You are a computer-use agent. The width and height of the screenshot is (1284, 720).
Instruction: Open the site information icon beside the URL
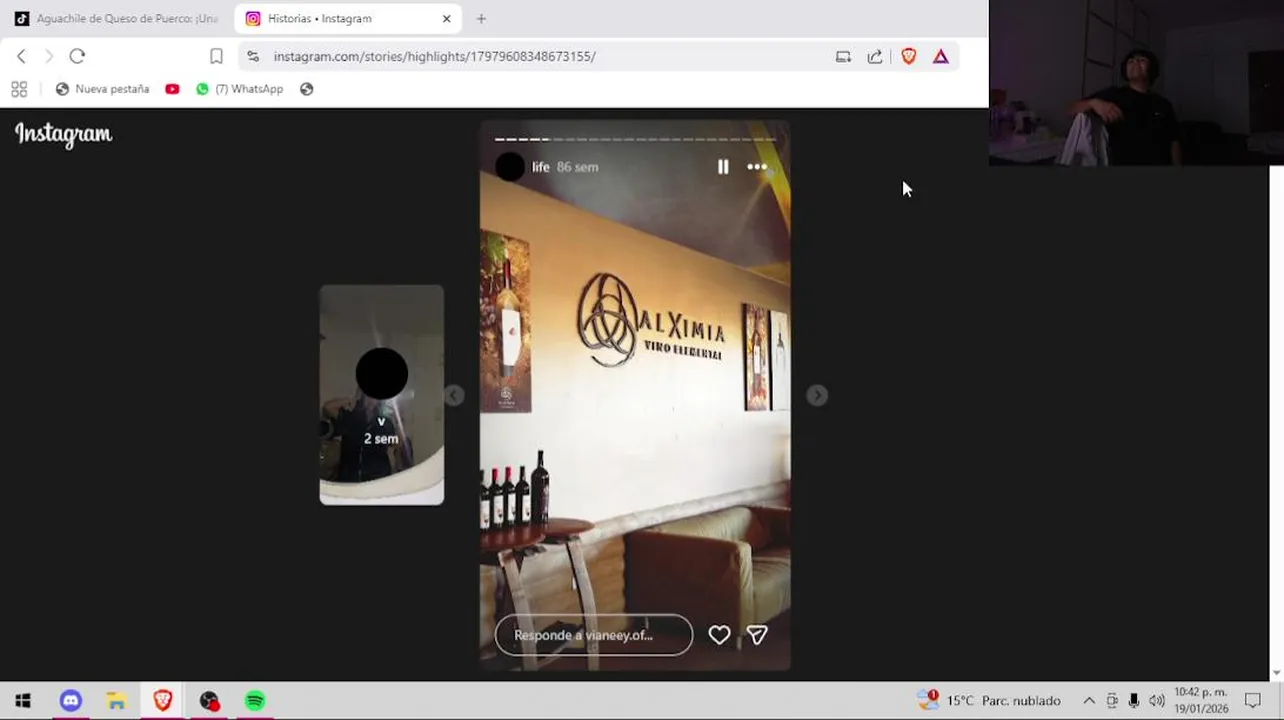pos(253,57)
